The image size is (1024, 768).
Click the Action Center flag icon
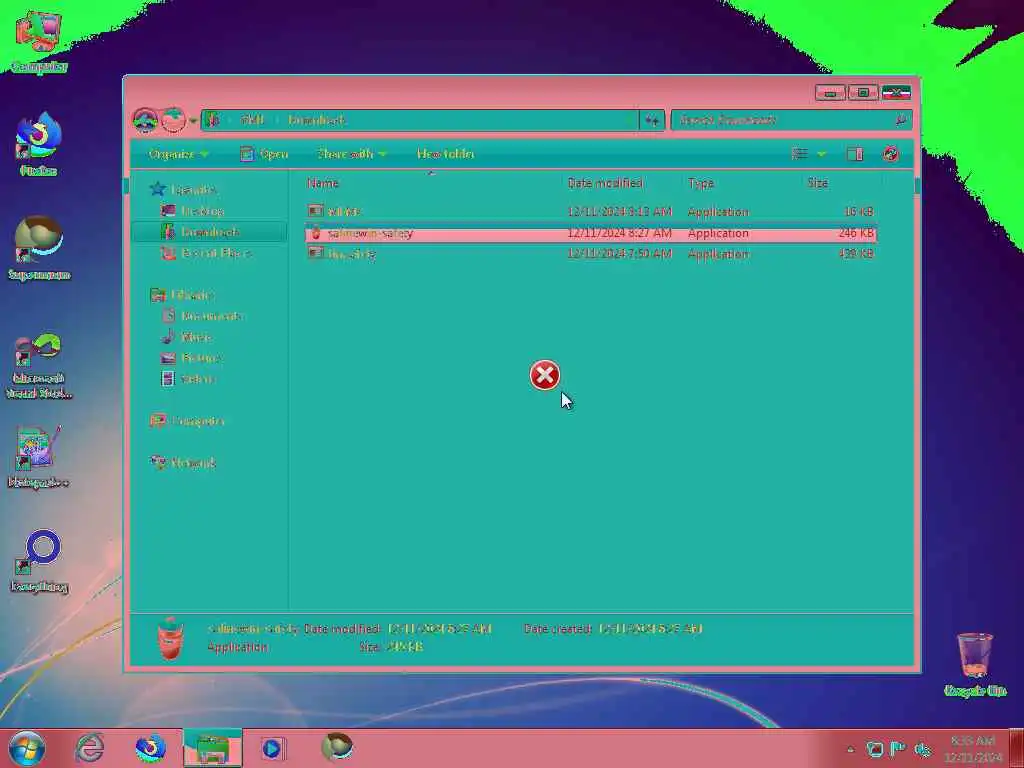(x=898, y=749)
